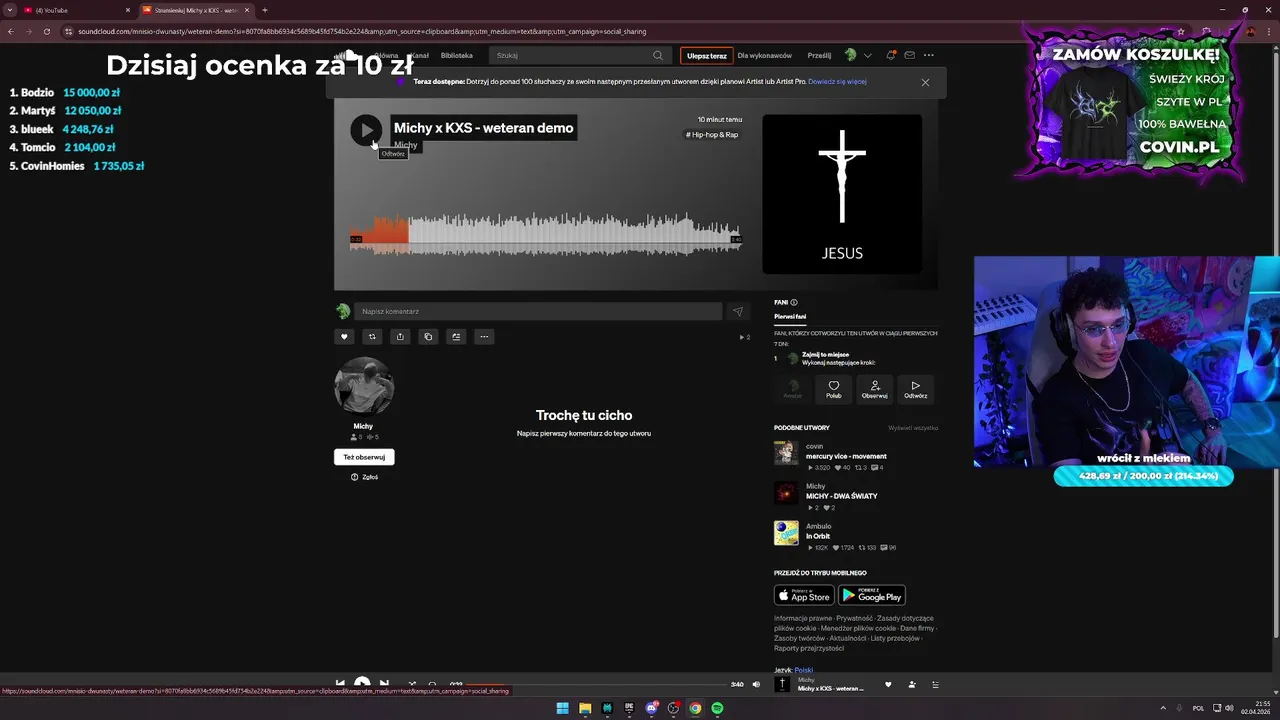Open the messages envelope icon
This screenshot has width=1280, height=720.
(x=910, y=55)
